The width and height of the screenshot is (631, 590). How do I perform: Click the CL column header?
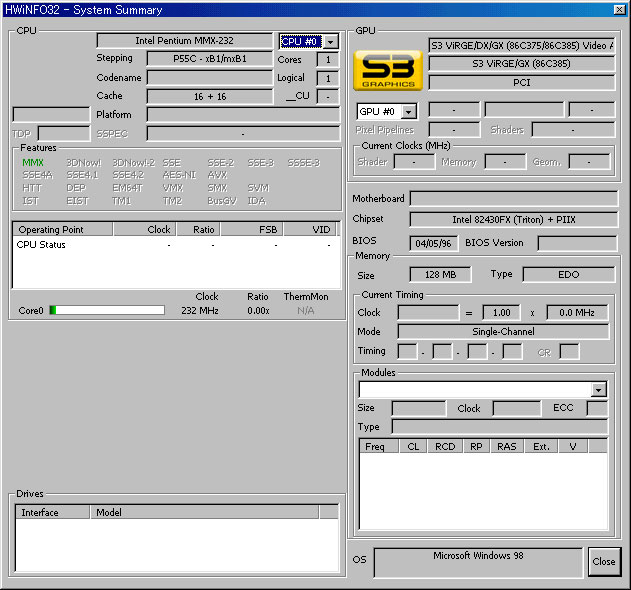[413, 446]
